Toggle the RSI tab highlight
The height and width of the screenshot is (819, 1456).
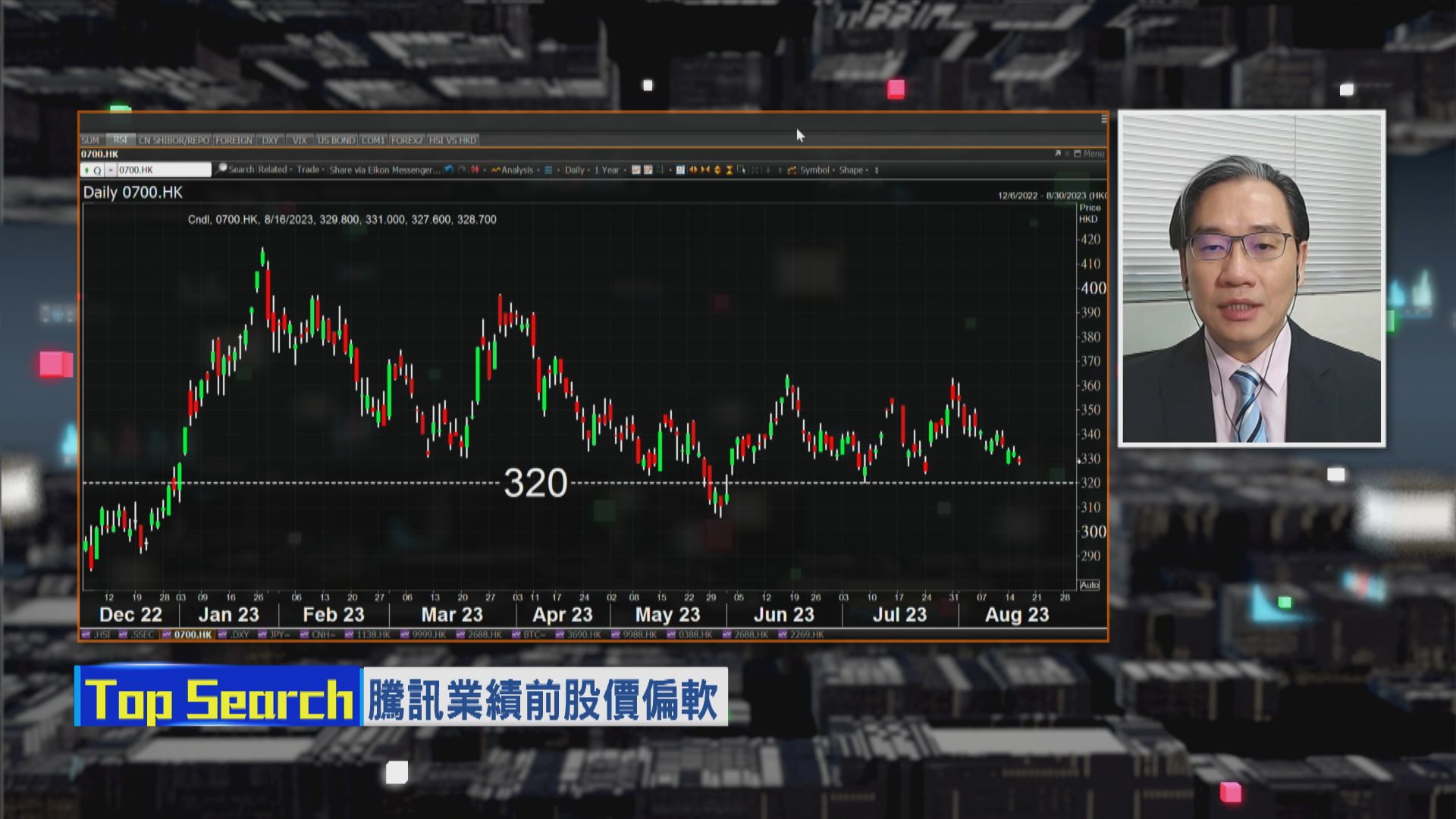119,140
